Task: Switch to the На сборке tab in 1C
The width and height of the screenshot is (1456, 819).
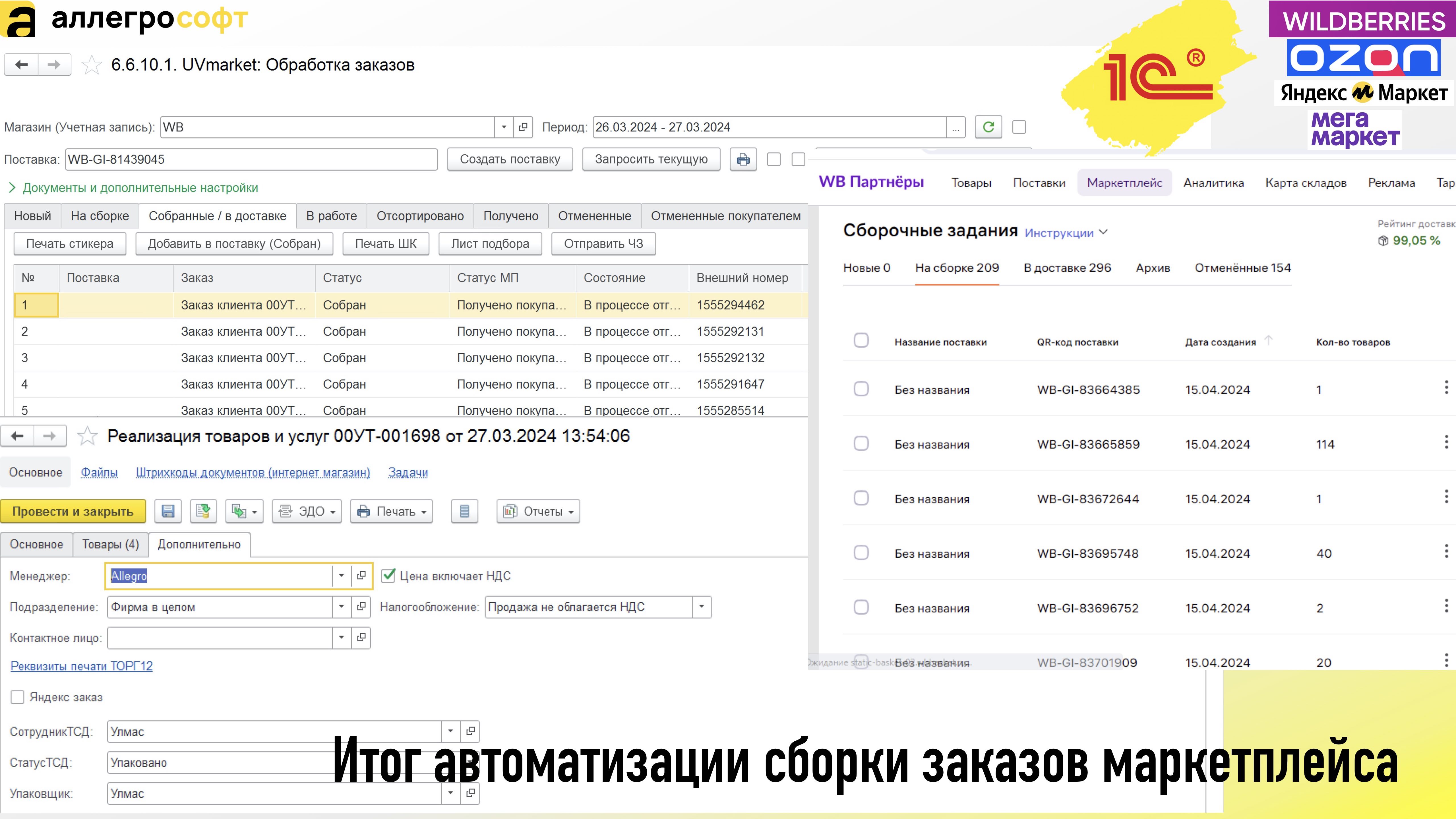Action: pos(100,216)
